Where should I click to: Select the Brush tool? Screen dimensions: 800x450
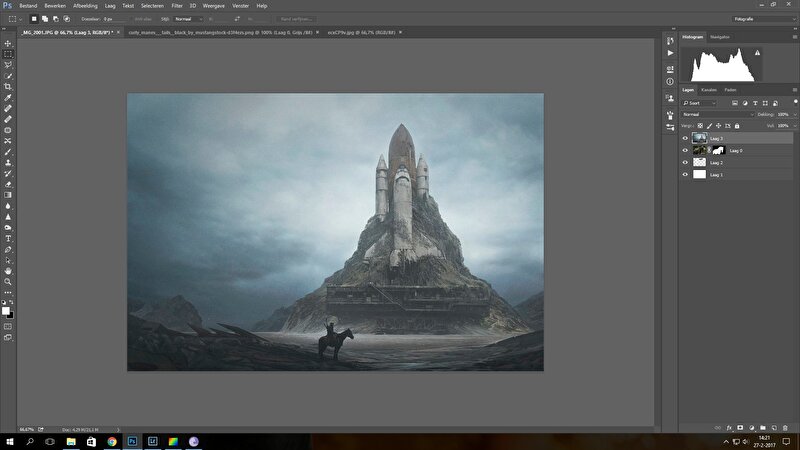8,152
